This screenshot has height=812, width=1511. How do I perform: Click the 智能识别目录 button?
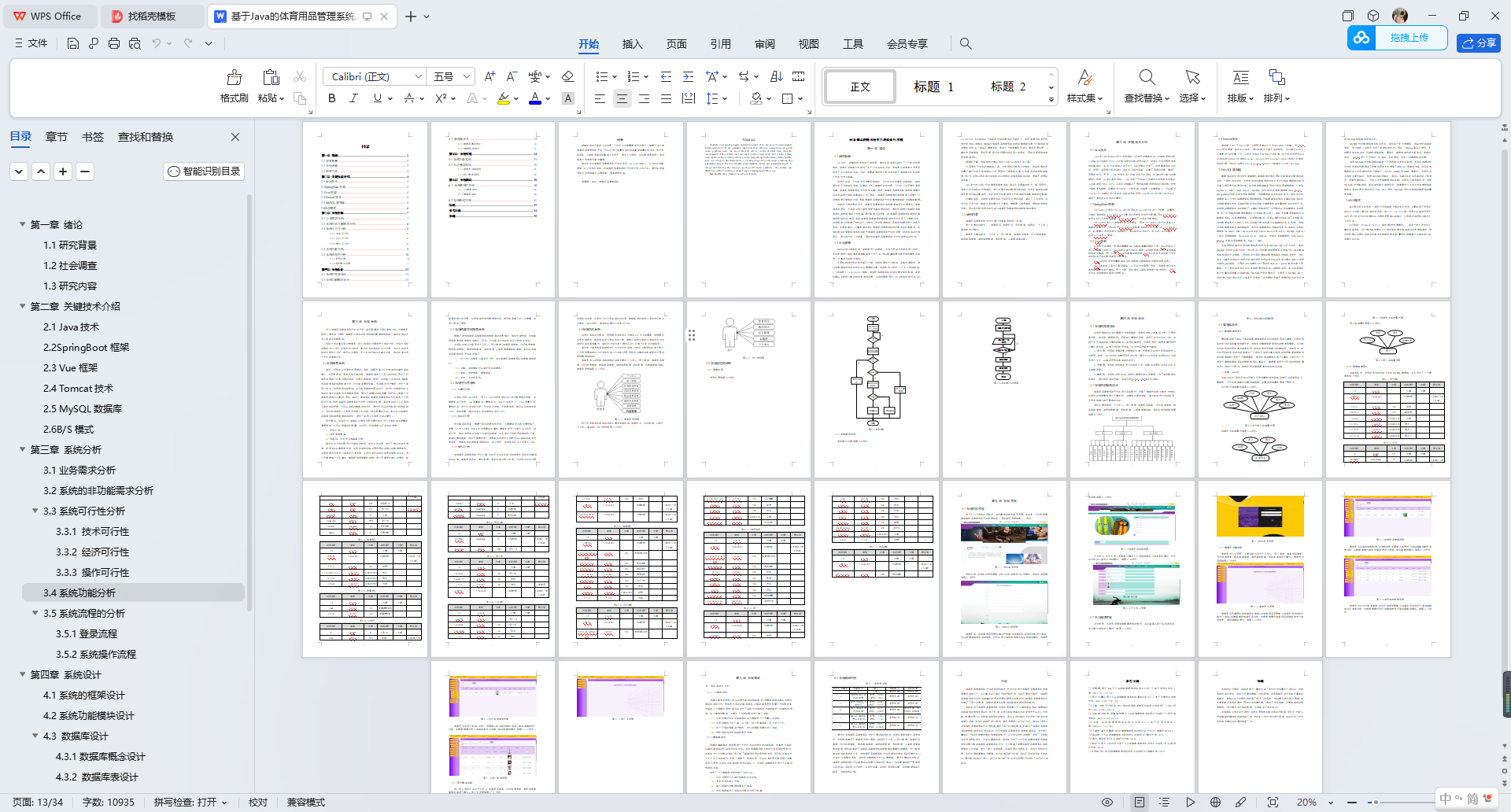pos(204,171)
